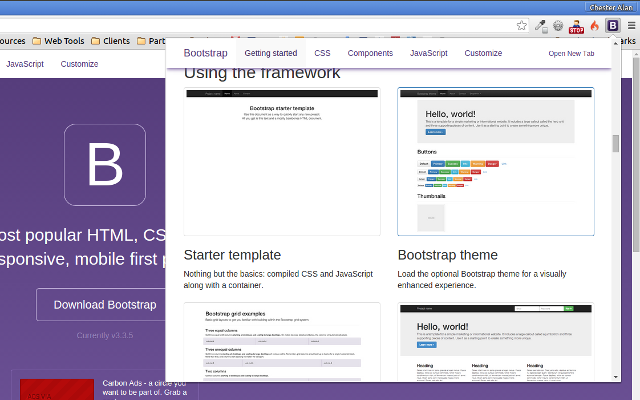Click Customize link on background page
Screen dimensions: 640x400
pyautogui.click(x=79, y=64)
